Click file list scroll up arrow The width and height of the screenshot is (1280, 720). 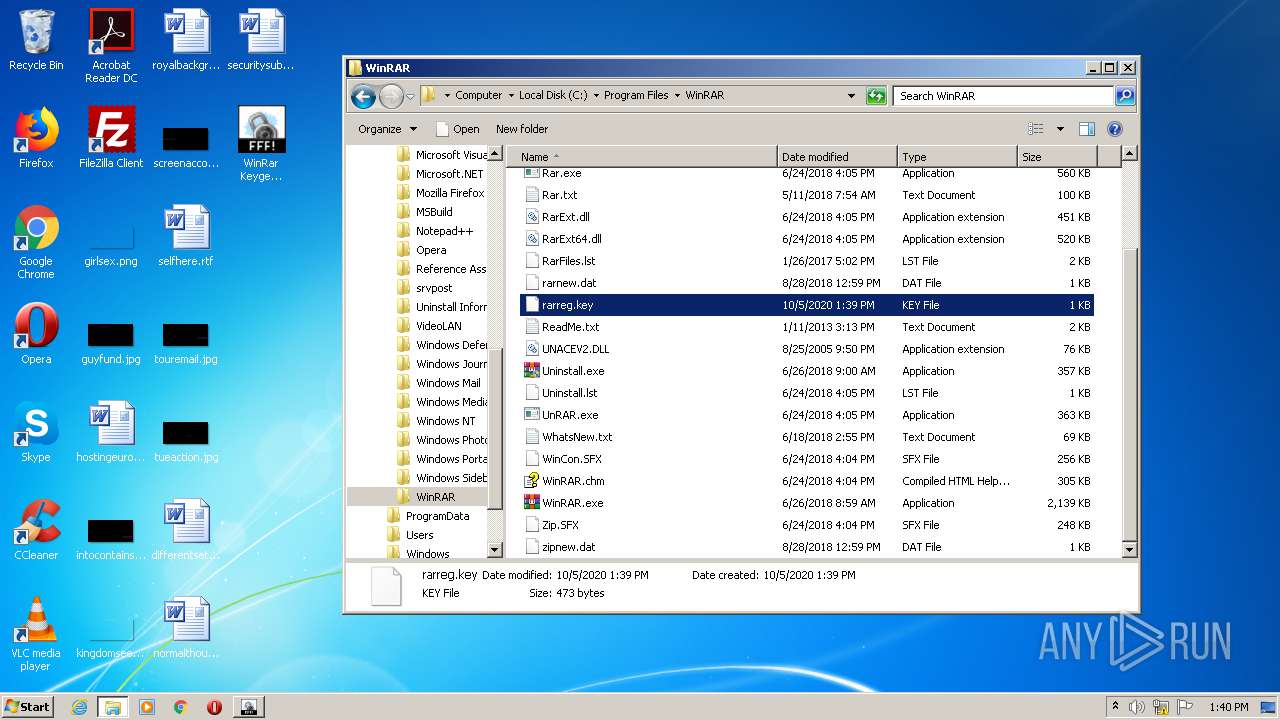coord(1129,154)
